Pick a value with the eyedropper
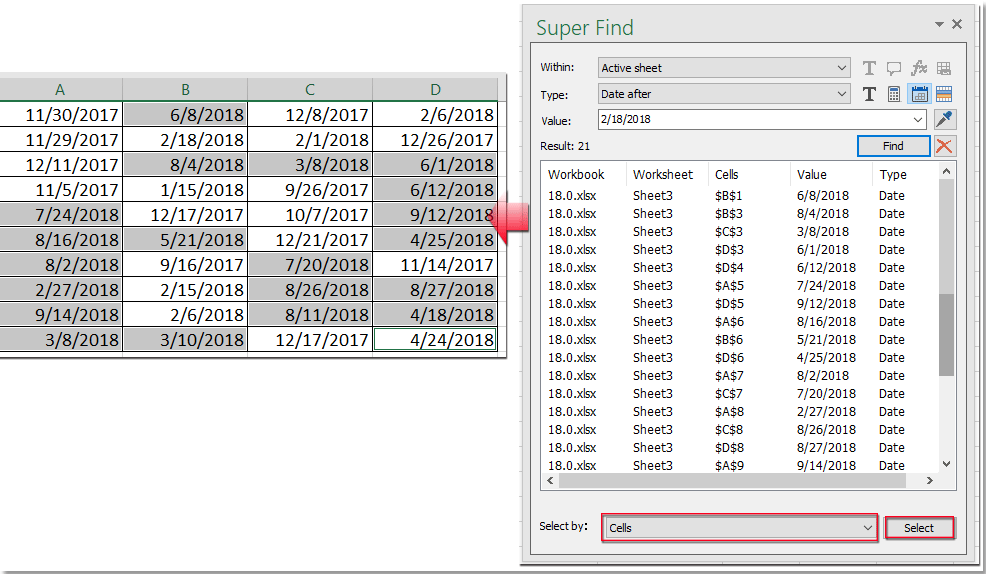Screen dimensions: 986x574 tap(944, 119)
